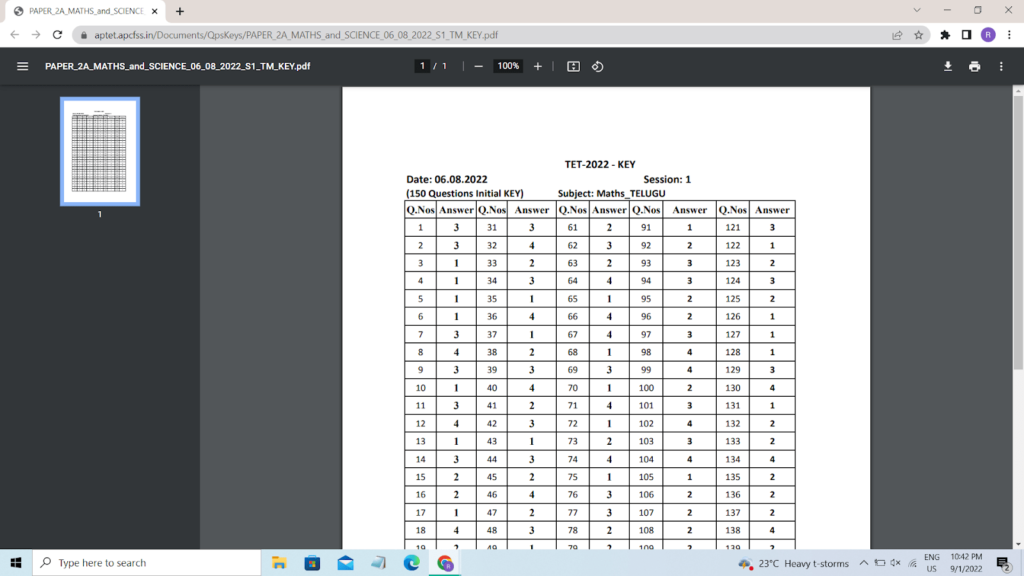Select the PAPER_2A_MATHS_and_SCIENCE tab
The width and height of the screenshot is (1024, 576).
click(85, 11)
